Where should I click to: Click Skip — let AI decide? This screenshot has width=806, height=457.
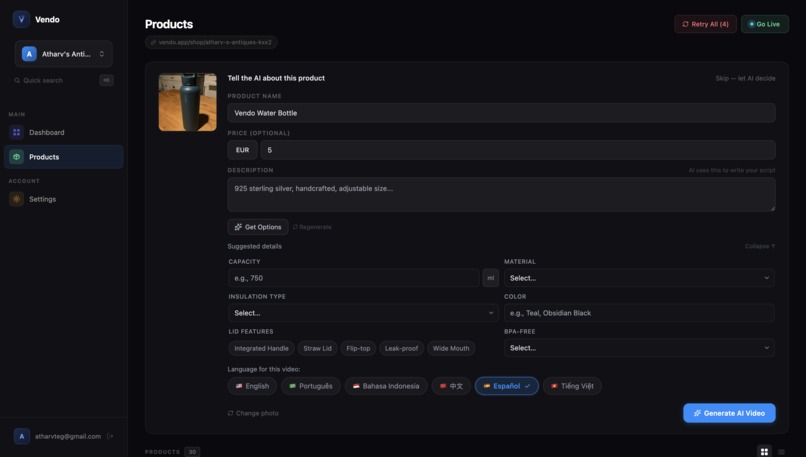(745, 78)
